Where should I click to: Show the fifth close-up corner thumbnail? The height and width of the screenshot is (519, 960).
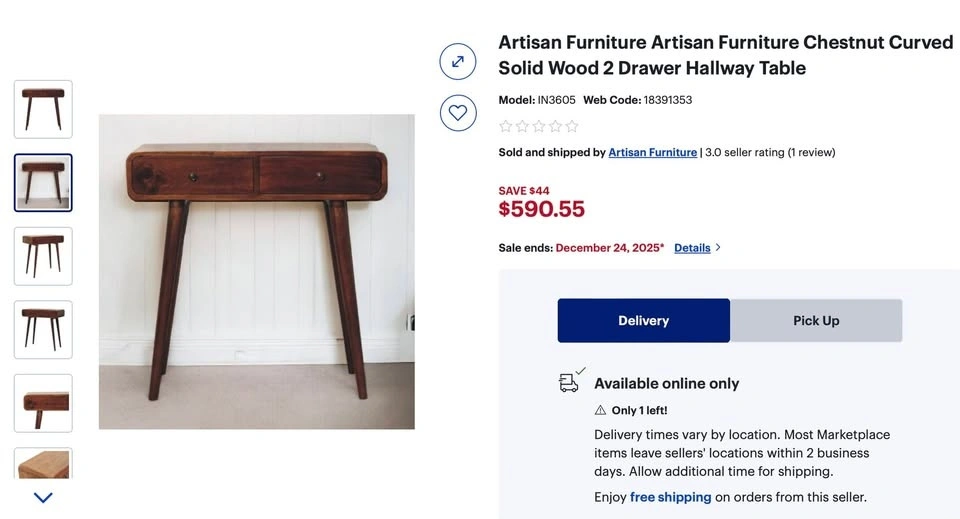(43, 403)
